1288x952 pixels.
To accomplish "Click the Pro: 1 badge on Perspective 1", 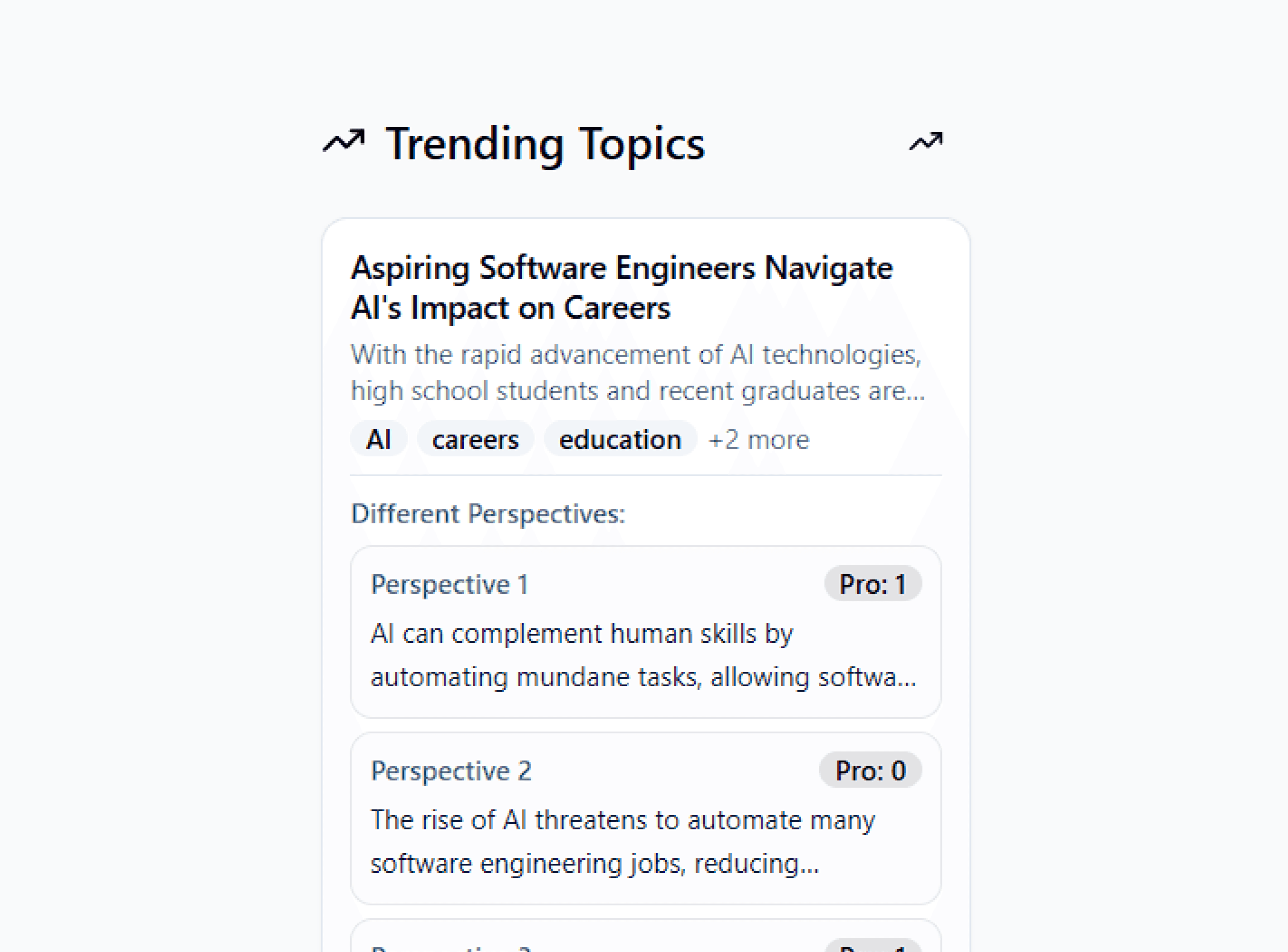I will [x=872, y=584].
